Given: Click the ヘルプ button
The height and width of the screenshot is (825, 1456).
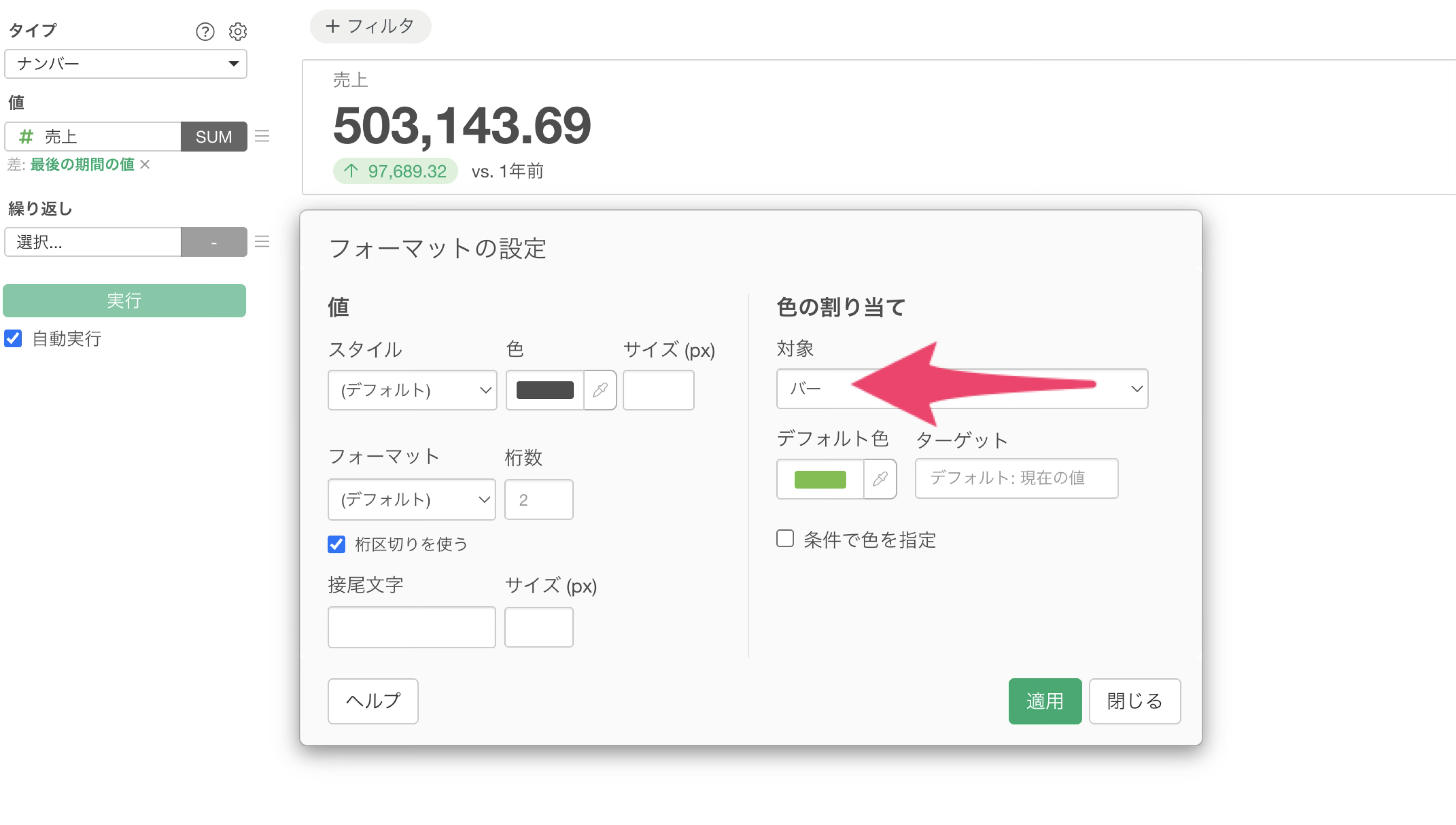Looking at the screenshot, I should 373,701.
